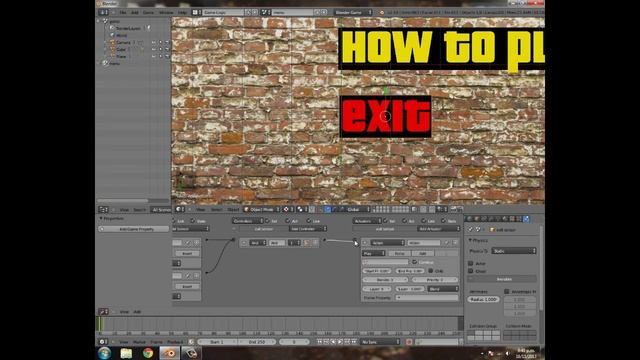The width and height of the screenshot is (640, 360).
Task: Click the Invisible physics button
Action: click(503, 279)
